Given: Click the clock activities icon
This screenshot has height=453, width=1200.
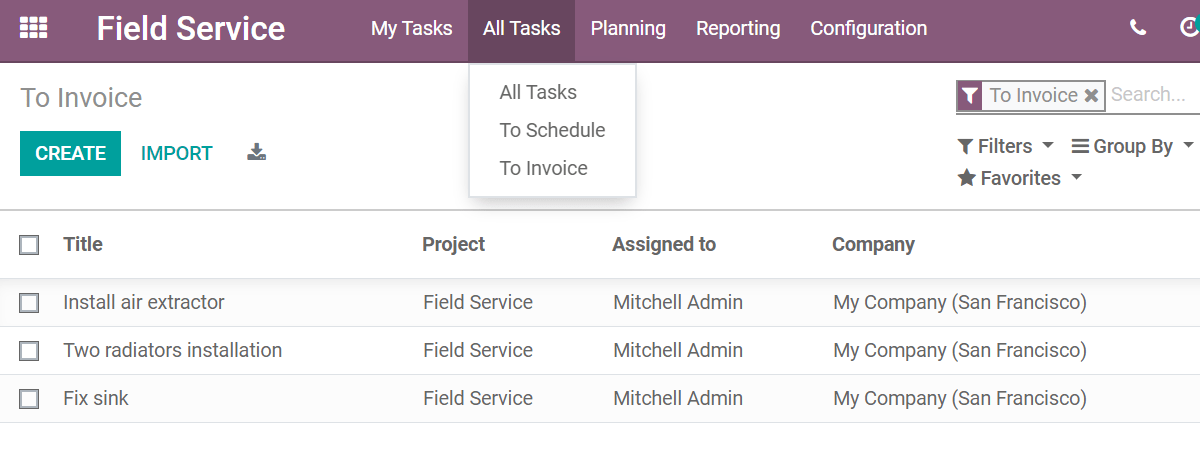Looking at the screenshot, I should pos(1189,28).
